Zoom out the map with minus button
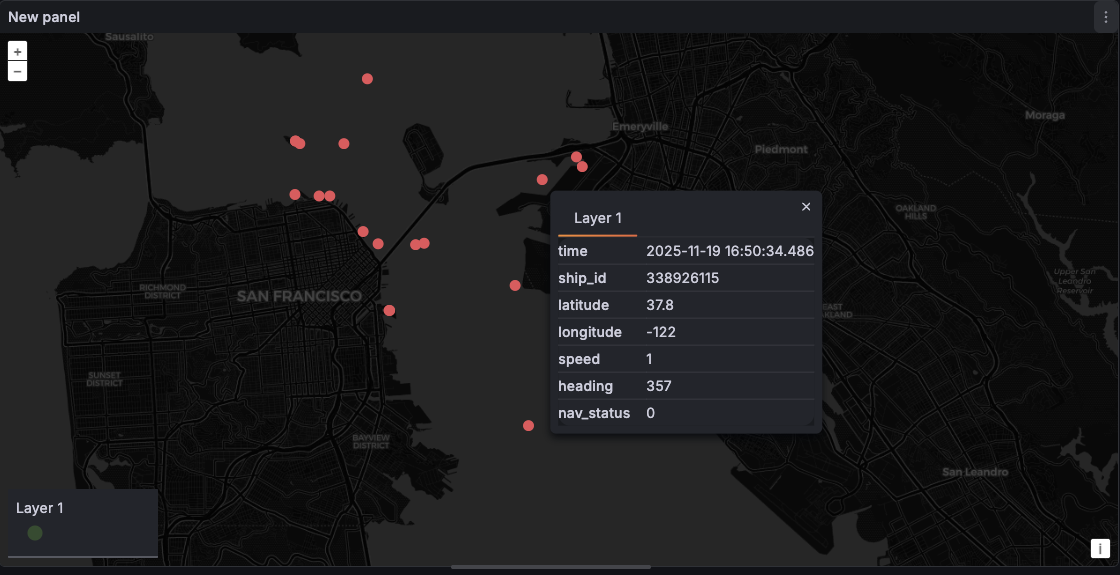This screenshot has width=1120, height=575. pos(17,71)
